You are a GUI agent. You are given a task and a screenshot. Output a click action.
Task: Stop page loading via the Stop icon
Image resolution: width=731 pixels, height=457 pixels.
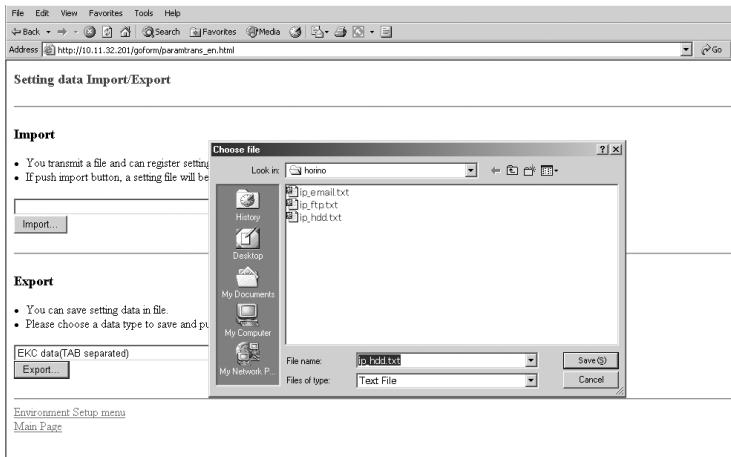90,32
